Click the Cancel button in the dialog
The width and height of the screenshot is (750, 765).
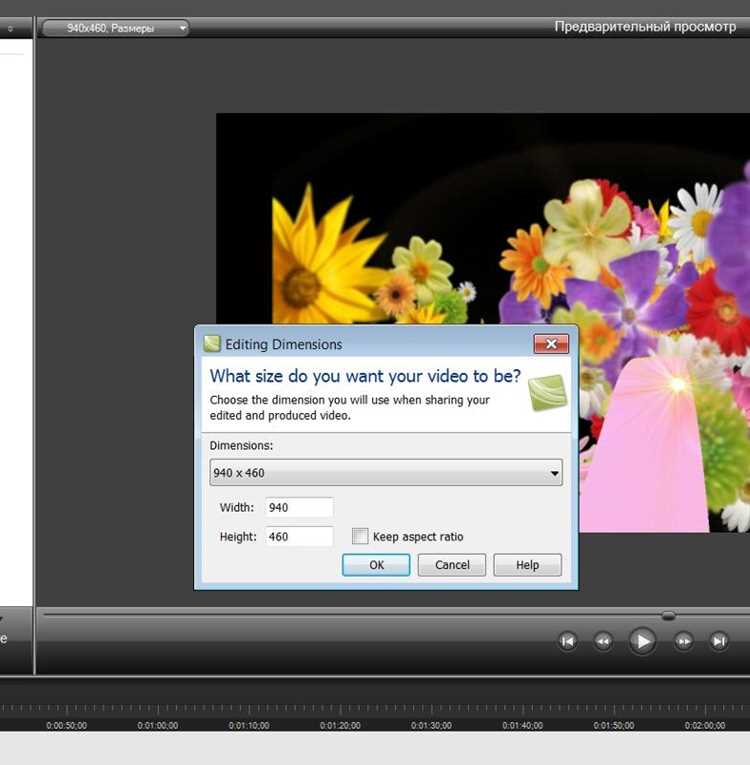(x=452, y=565)
